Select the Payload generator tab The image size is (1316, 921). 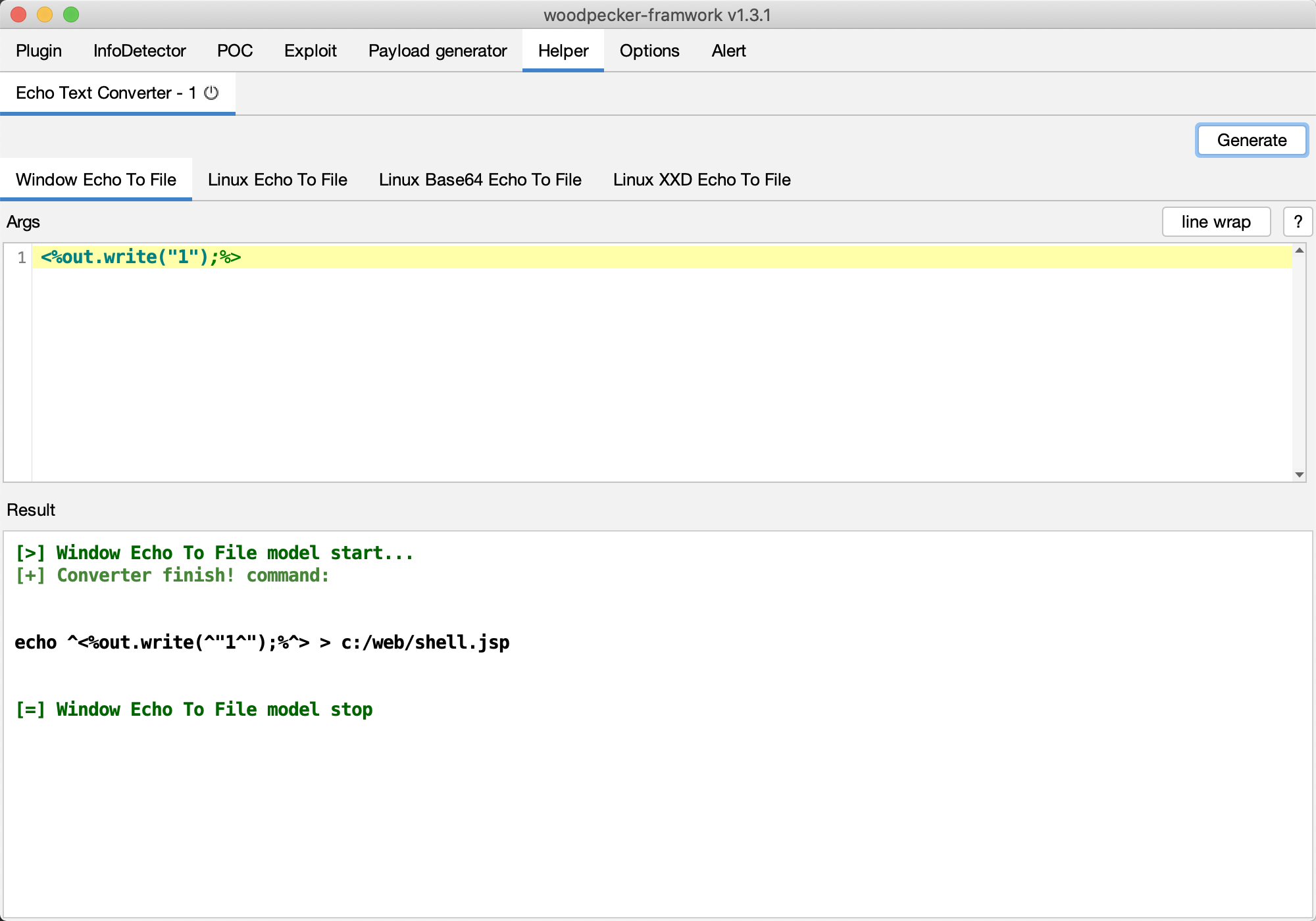(x=438, y=51)
